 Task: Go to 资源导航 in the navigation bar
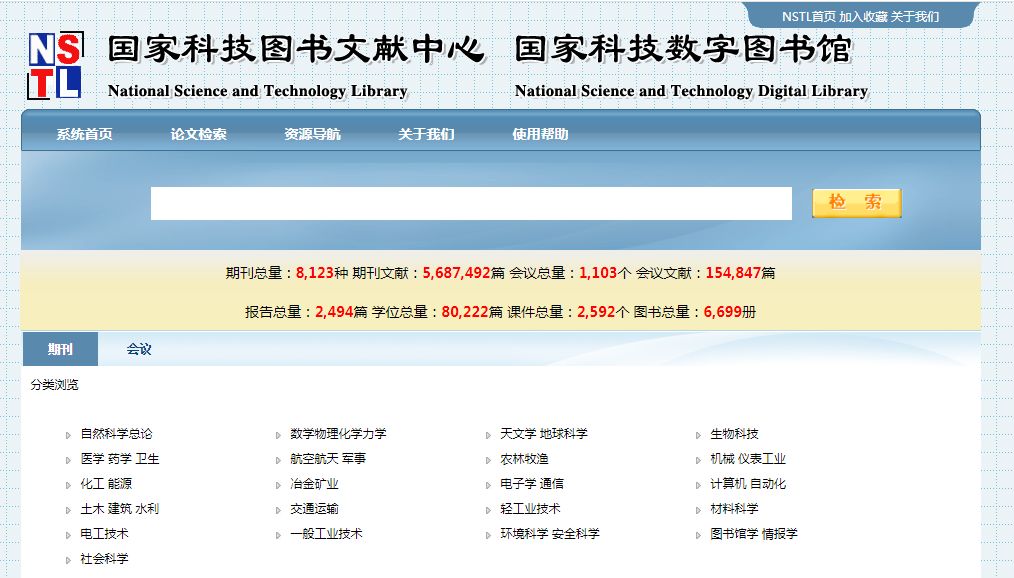click(x=312, y=134)
